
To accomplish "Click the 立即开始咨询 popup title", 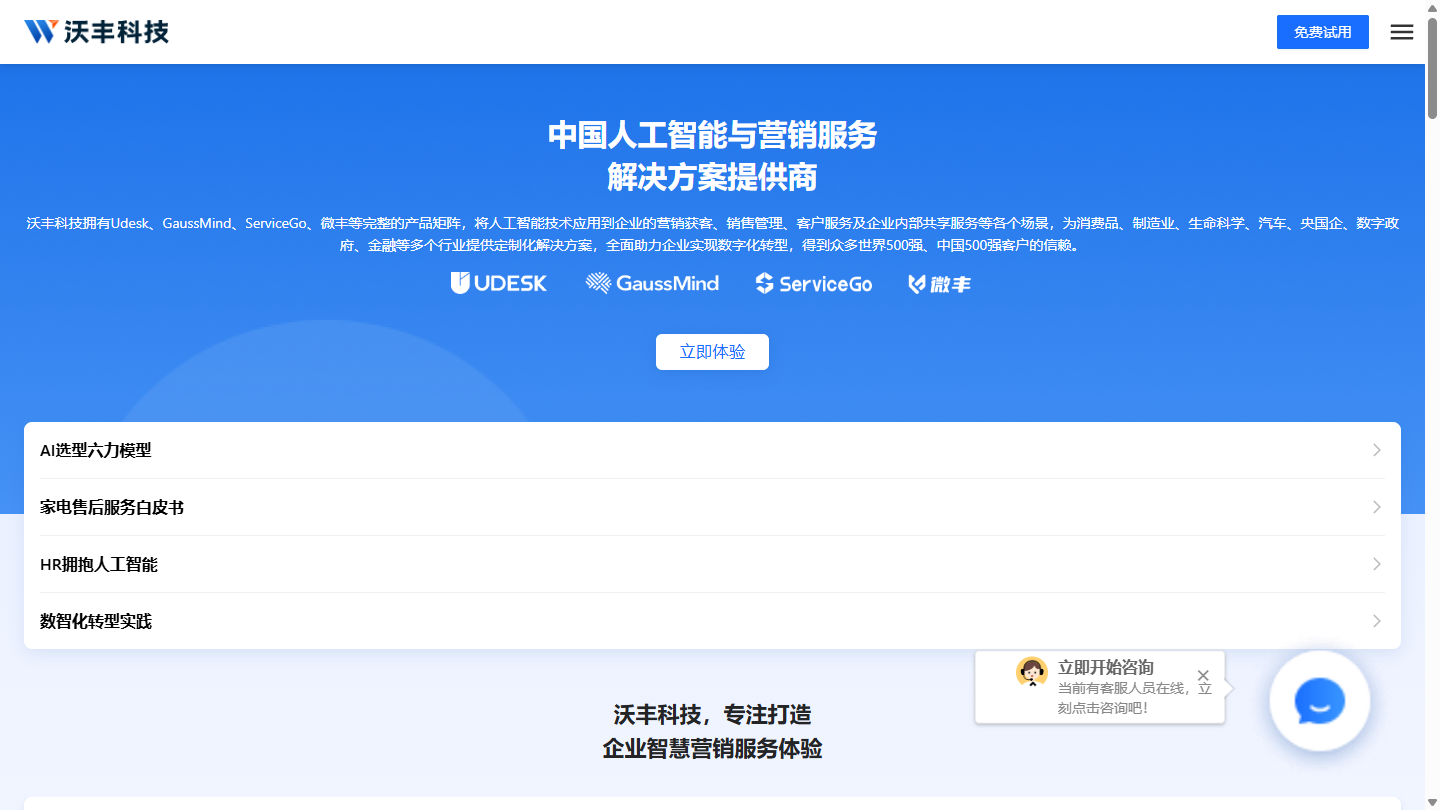I will pyautogui.click(x=1106, y=667).
